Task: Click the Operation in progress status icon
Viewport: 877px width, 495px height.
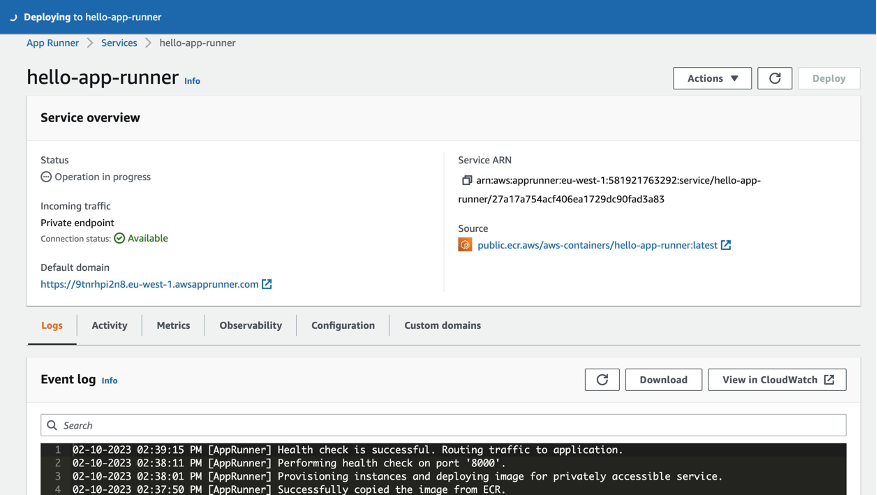Action: pos(46,177)
